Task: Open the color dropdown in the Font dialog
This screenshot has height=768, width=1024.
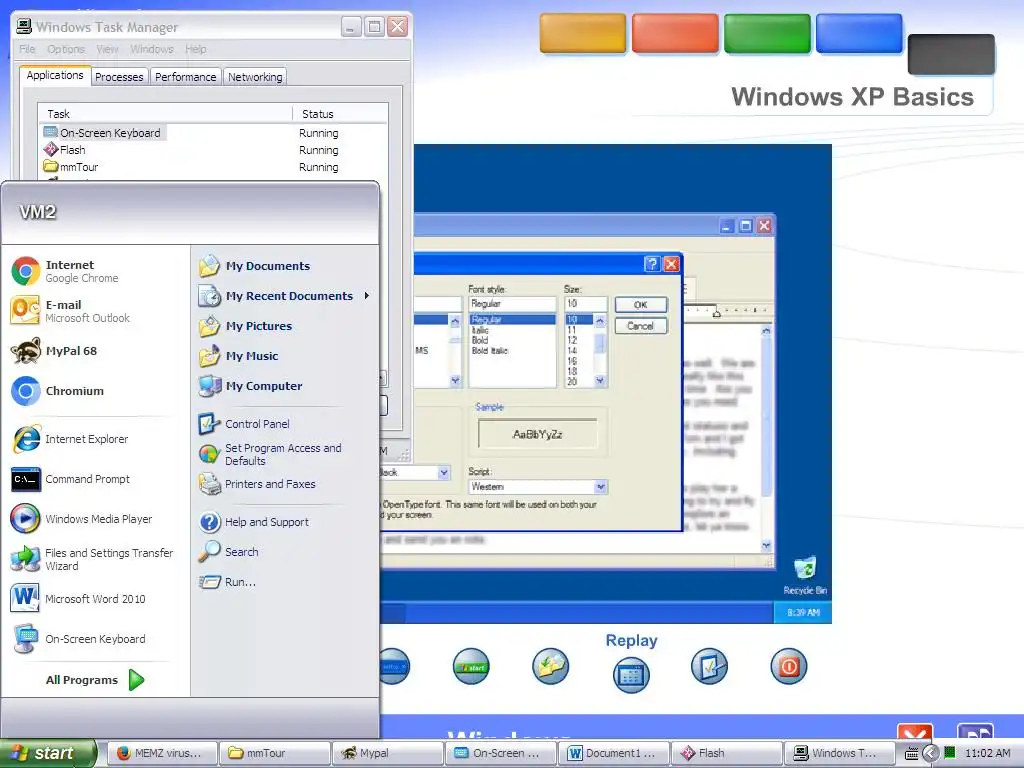Action: click(443, 472)
